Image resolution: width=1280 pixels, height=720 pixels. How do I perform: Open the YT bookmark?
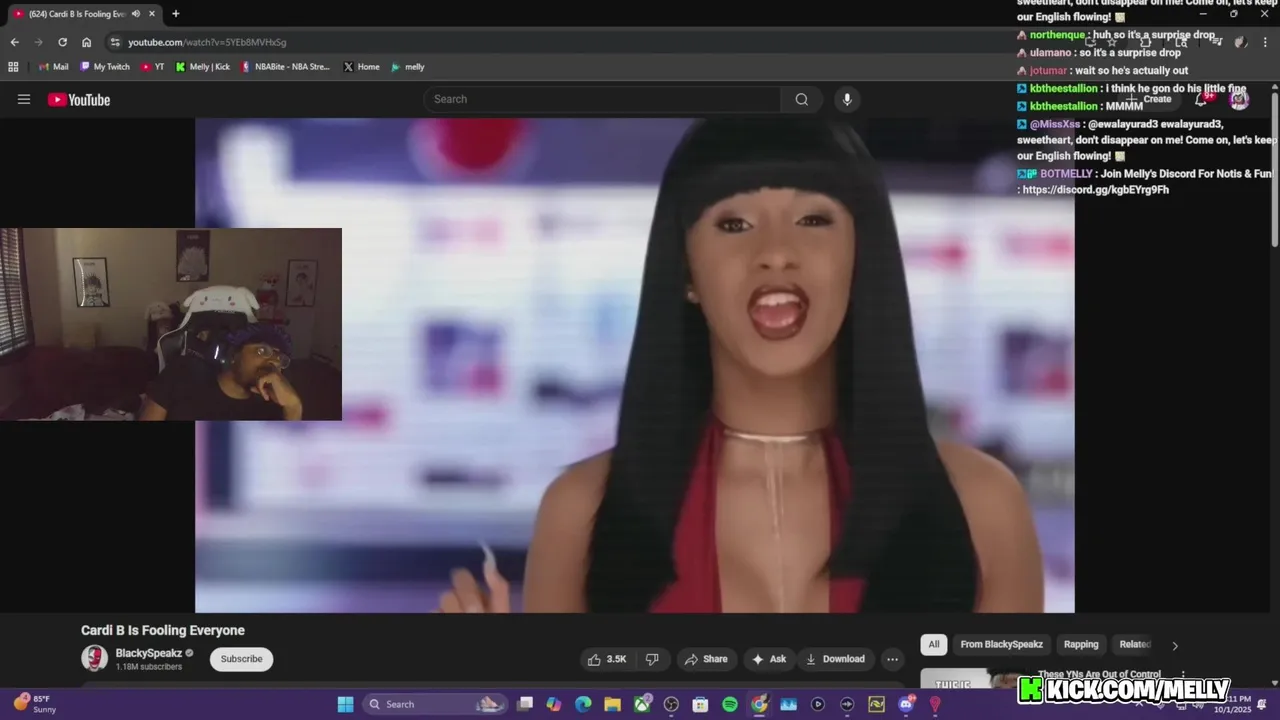coord(153,67)
